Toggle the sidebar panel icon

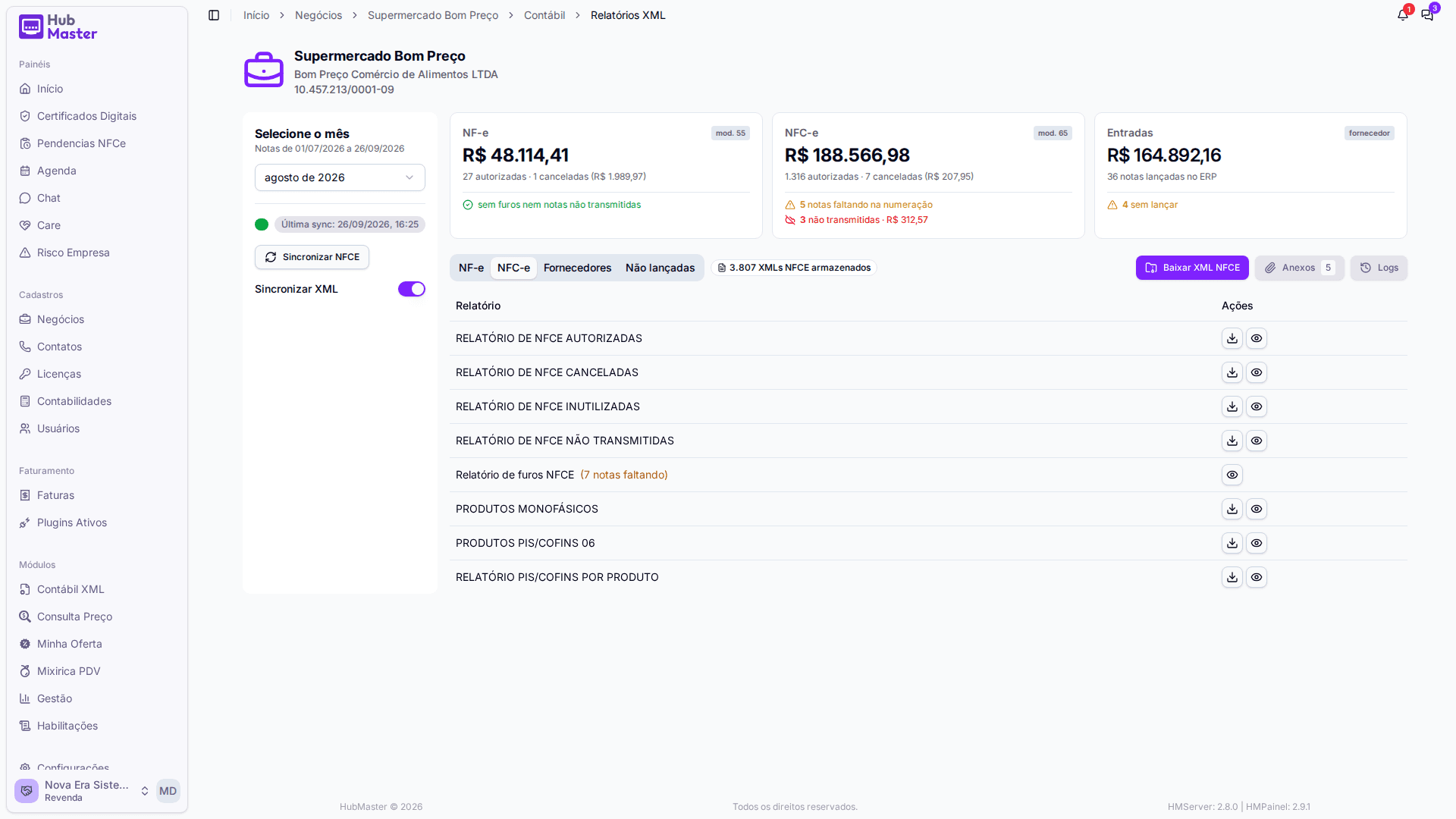pyautogui.click(x=214, y=15)
